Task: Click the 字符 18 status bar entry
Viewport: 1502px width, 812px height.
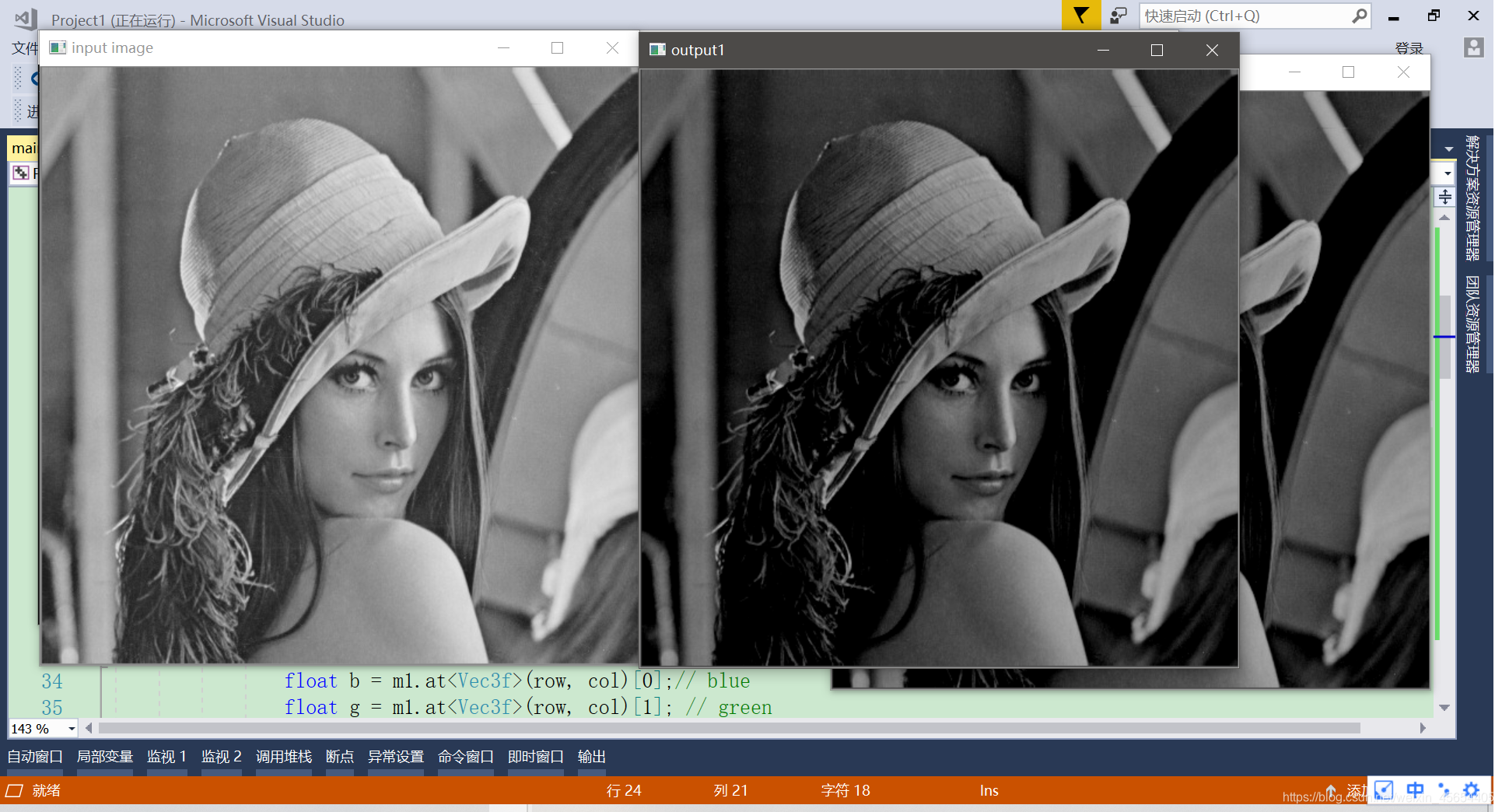Action: point(846,791)
